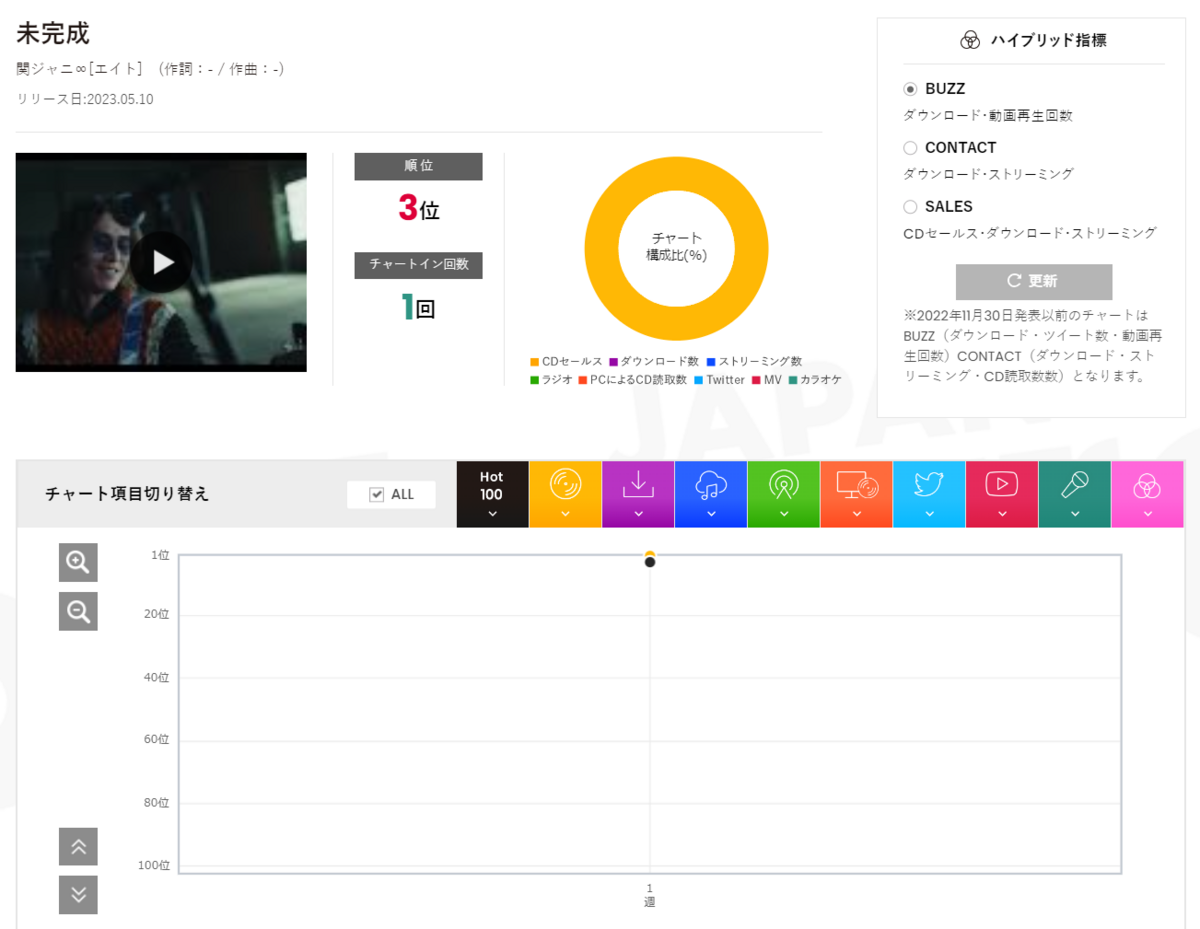The height and width of the screenshot is (929, 1200).
Task: Click the orange-red PCによるCD読取数 legend swatch
Action: 583,380
